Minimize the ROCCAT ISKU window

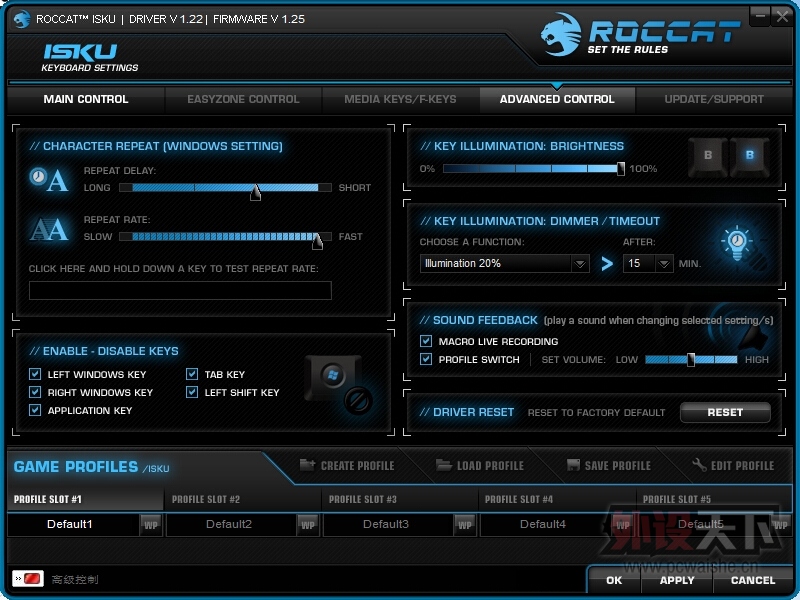(760, 16)
